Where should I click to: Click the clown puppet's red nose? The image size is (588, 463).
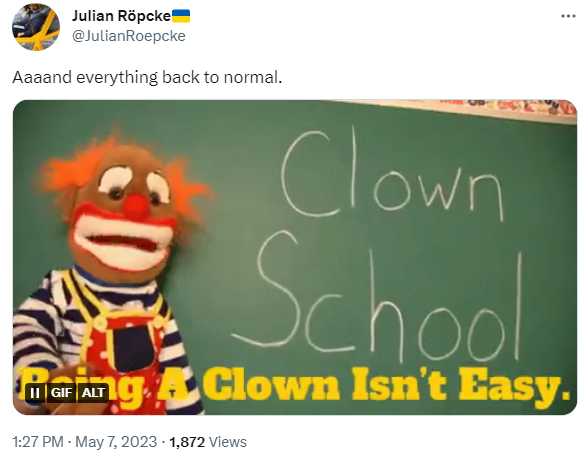pos(135,207)
